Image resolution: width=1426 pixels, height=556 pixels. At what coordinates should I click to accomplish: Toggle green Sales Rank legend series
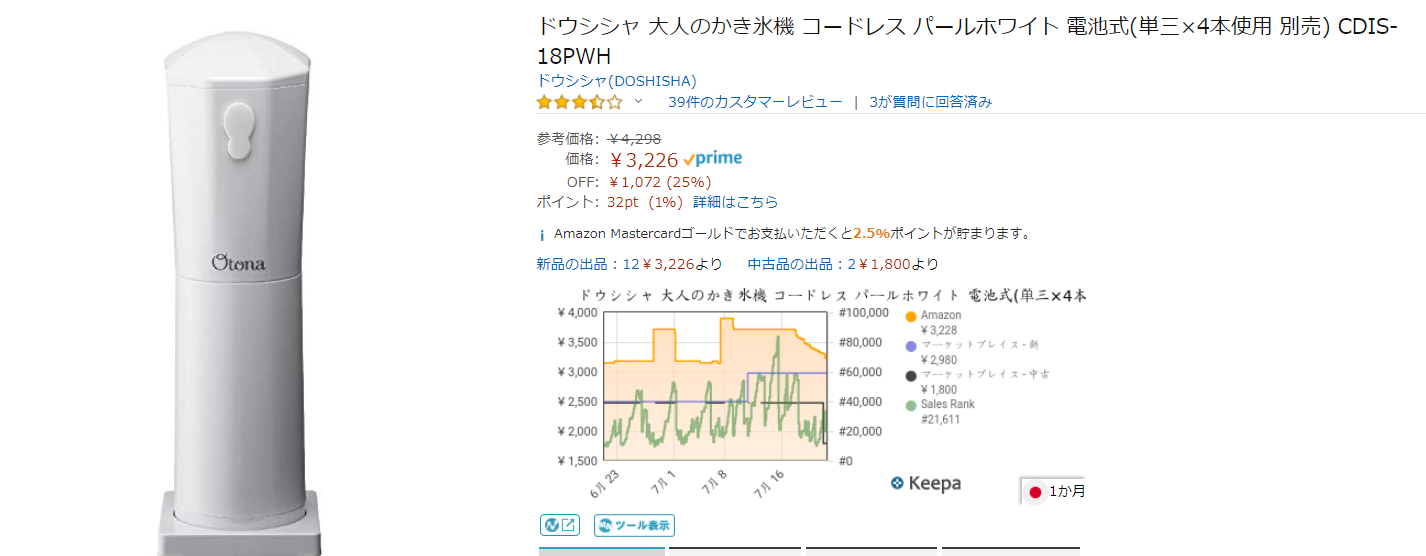point(910,405)
